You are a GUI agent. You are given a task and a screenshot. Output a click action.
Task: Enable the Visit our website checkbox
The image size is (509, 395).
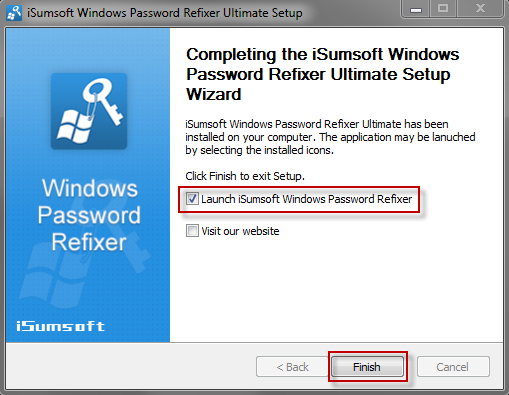click(192, 231)
